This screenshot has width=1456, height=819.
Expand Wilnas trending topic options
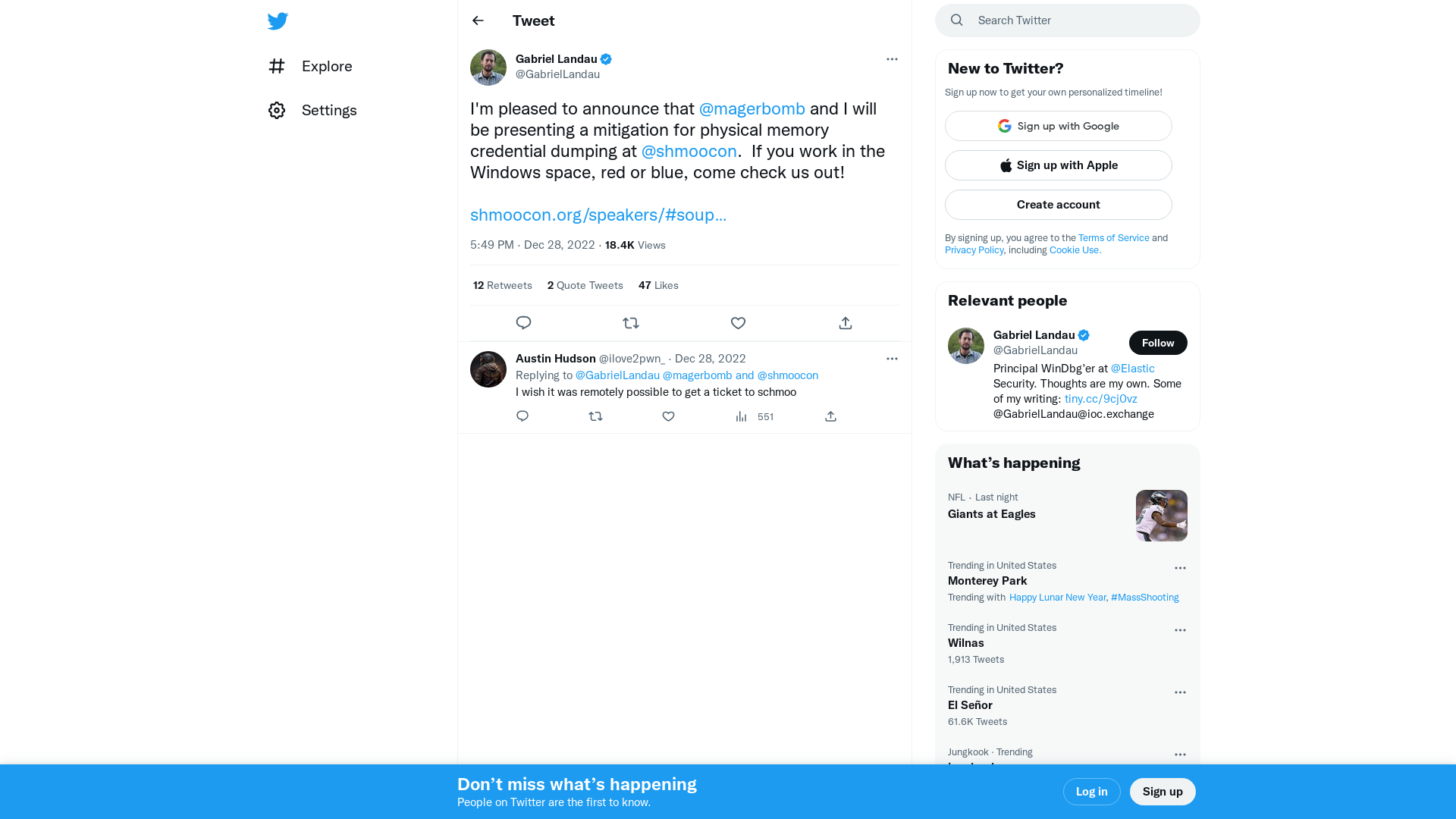(x=1180, y=629)
